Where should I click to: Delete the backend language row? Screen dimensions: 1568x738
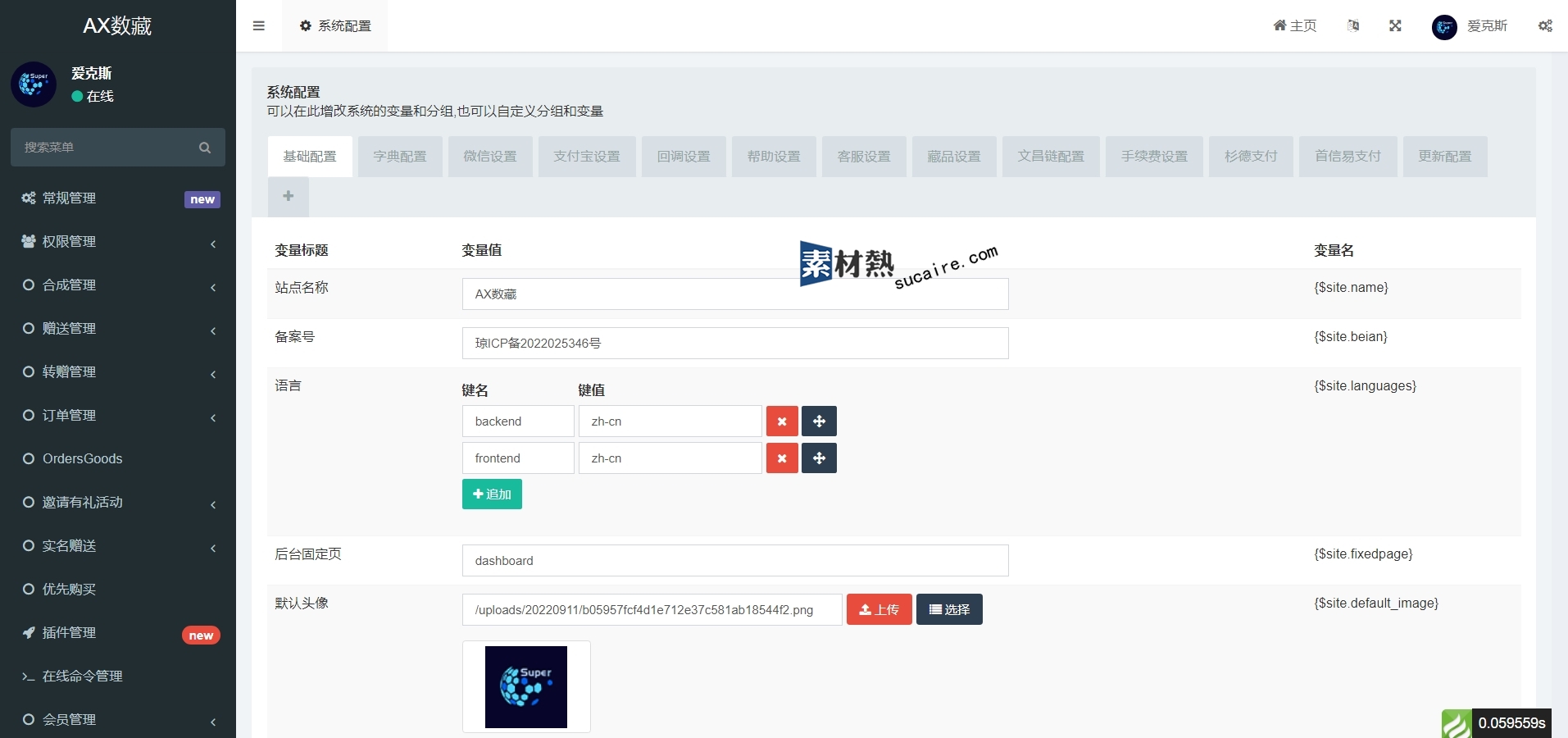click(x=782, y=421)
